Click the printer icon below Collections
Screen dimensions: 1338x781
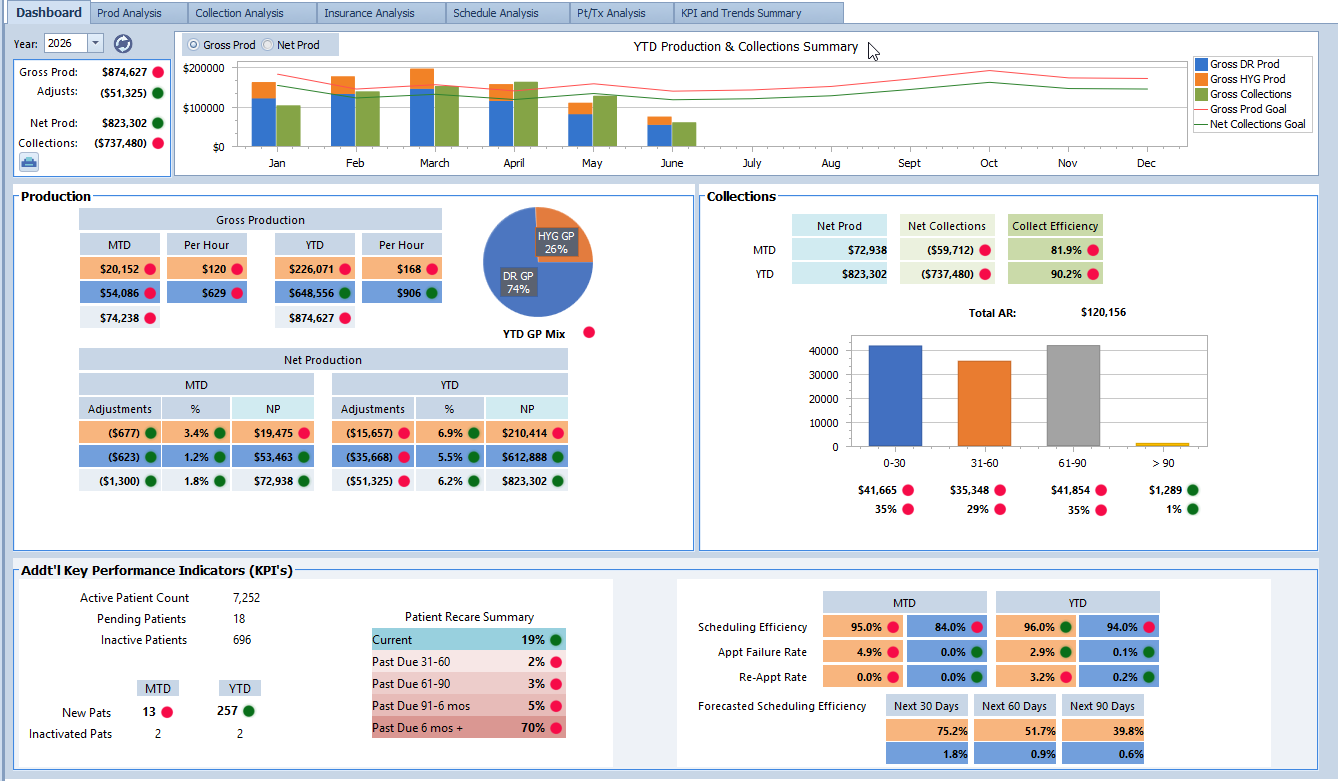coord(29,162)
